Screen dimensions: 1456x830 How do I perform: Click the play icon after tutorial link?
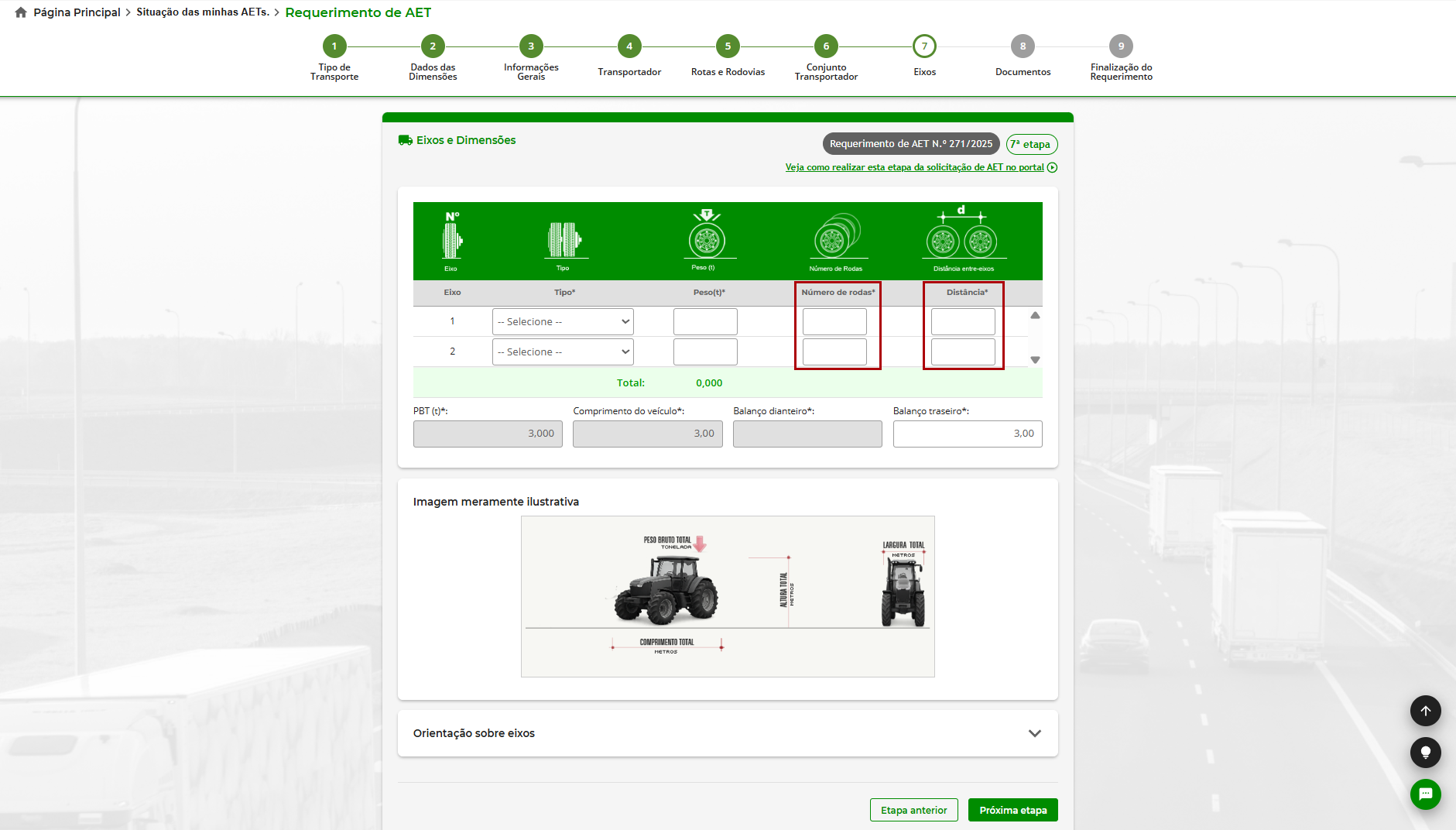click(x=1052, y=167)
